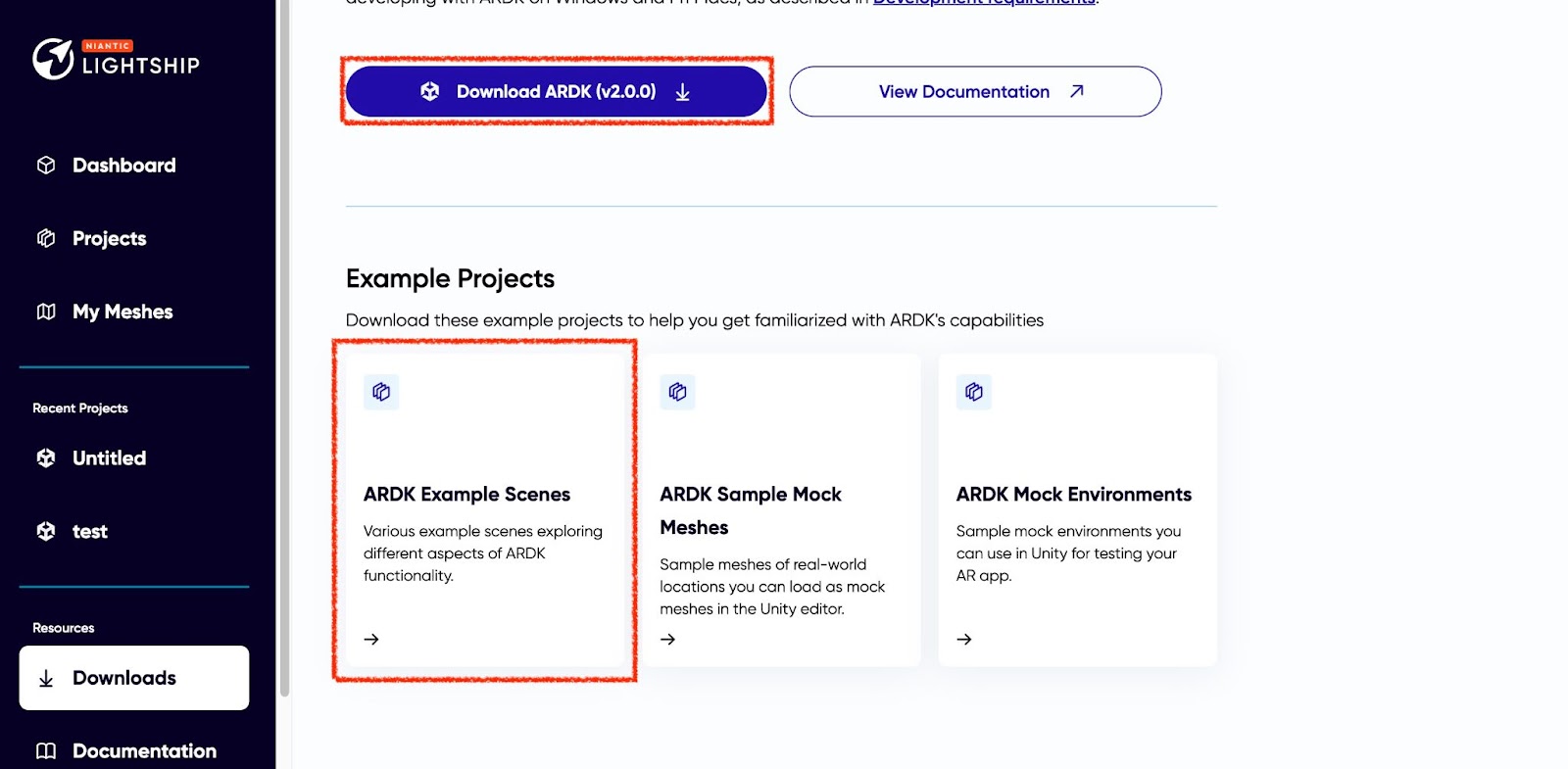The width and height of the screenshot is (1568, 769).
Task: Click the Projects icon in sidebar
Action: tap(46, 238)
